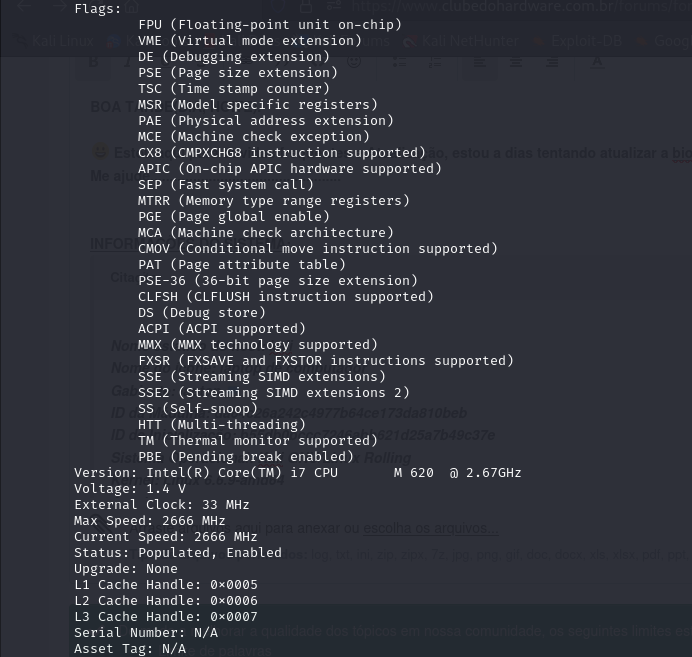This screenshot has height=657, width=692.
Task: Open the Kali NetHunter bookmark
Action: pos(461,41)
